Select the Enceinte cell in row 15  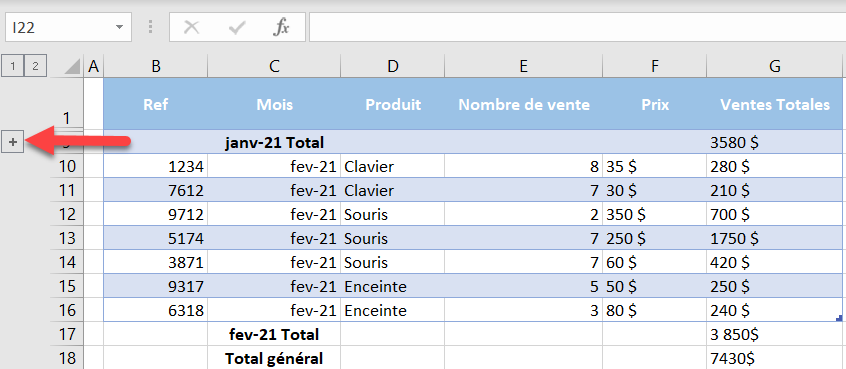pyautogui.click(x=393, y=285)
